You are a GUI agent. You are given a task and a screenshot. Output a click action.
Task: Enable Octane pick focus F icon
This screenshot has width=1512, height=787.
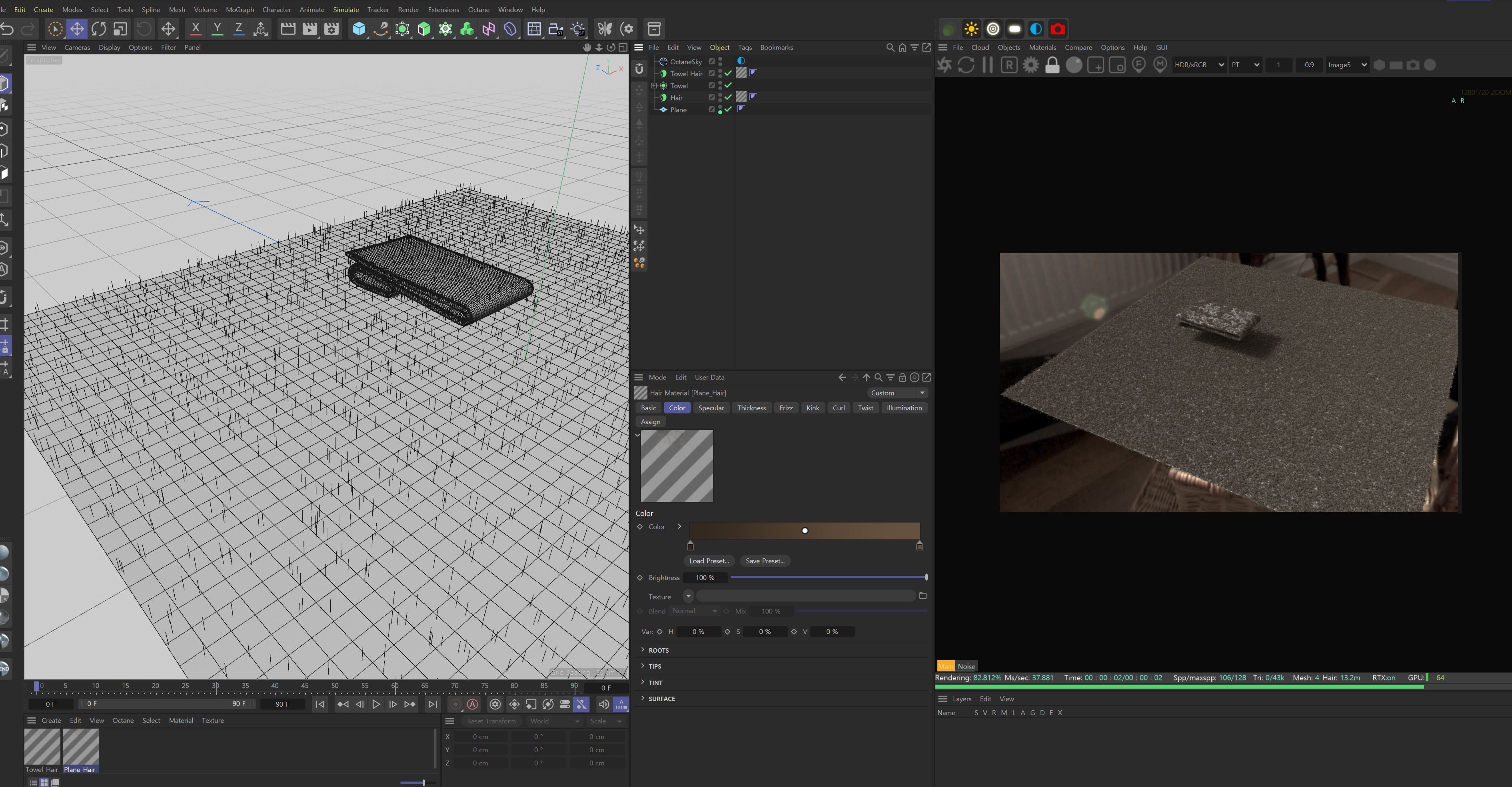1138,64
